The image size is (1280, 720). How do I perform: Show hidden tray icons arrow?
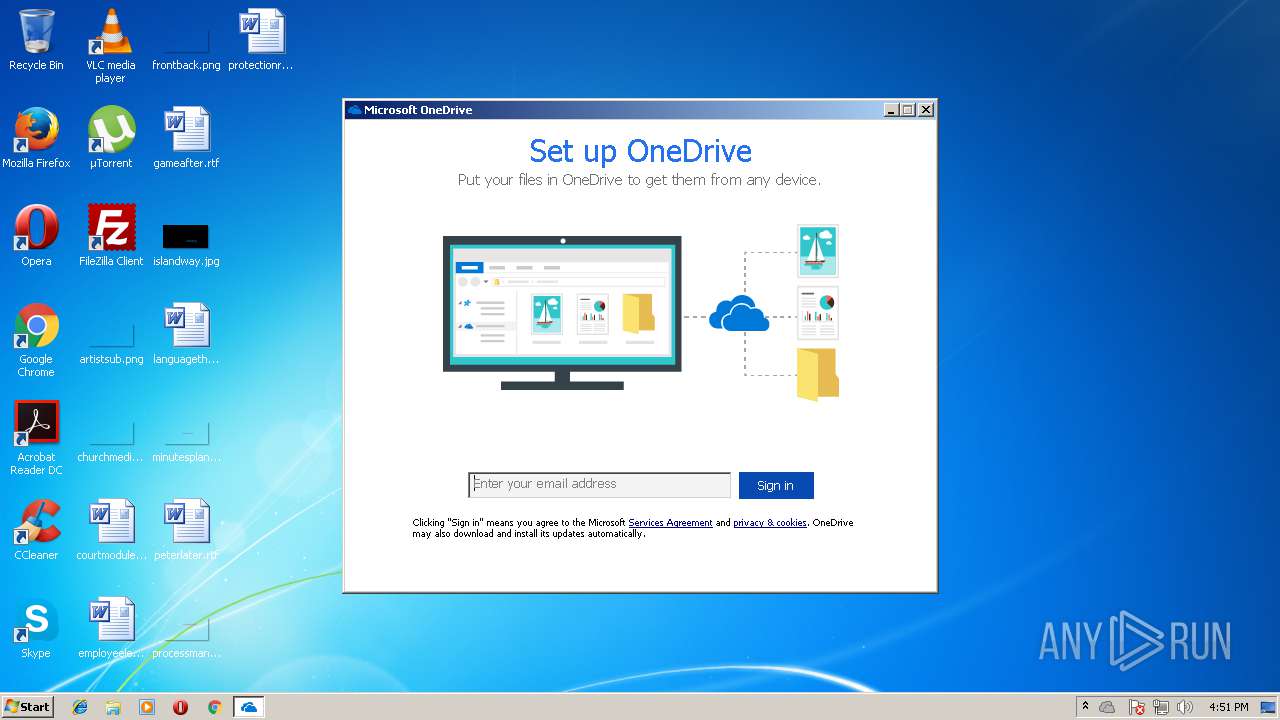click(1085, 707)
